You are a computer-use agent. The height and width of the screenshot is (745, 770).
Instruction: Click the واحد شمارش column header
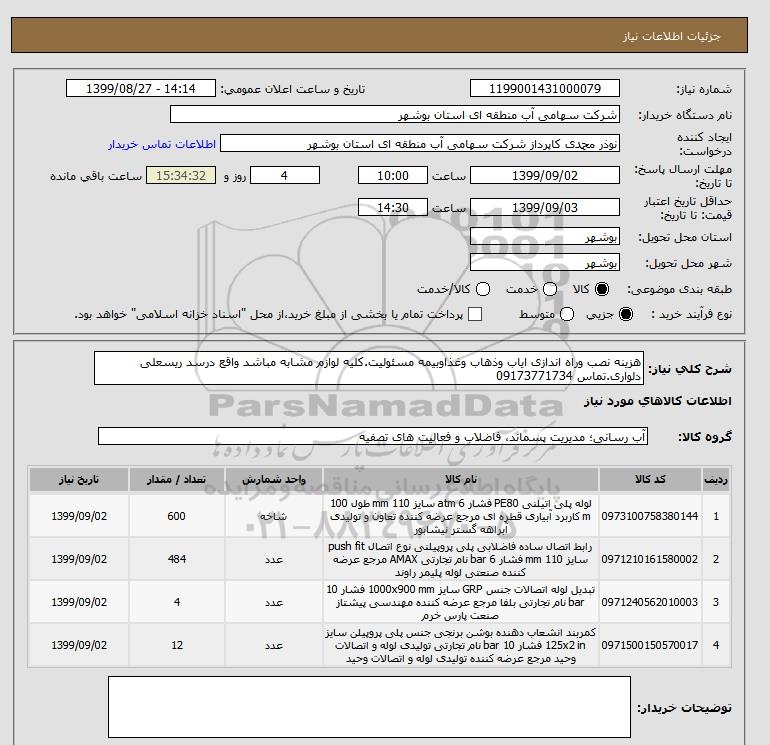tap(274, 479)
